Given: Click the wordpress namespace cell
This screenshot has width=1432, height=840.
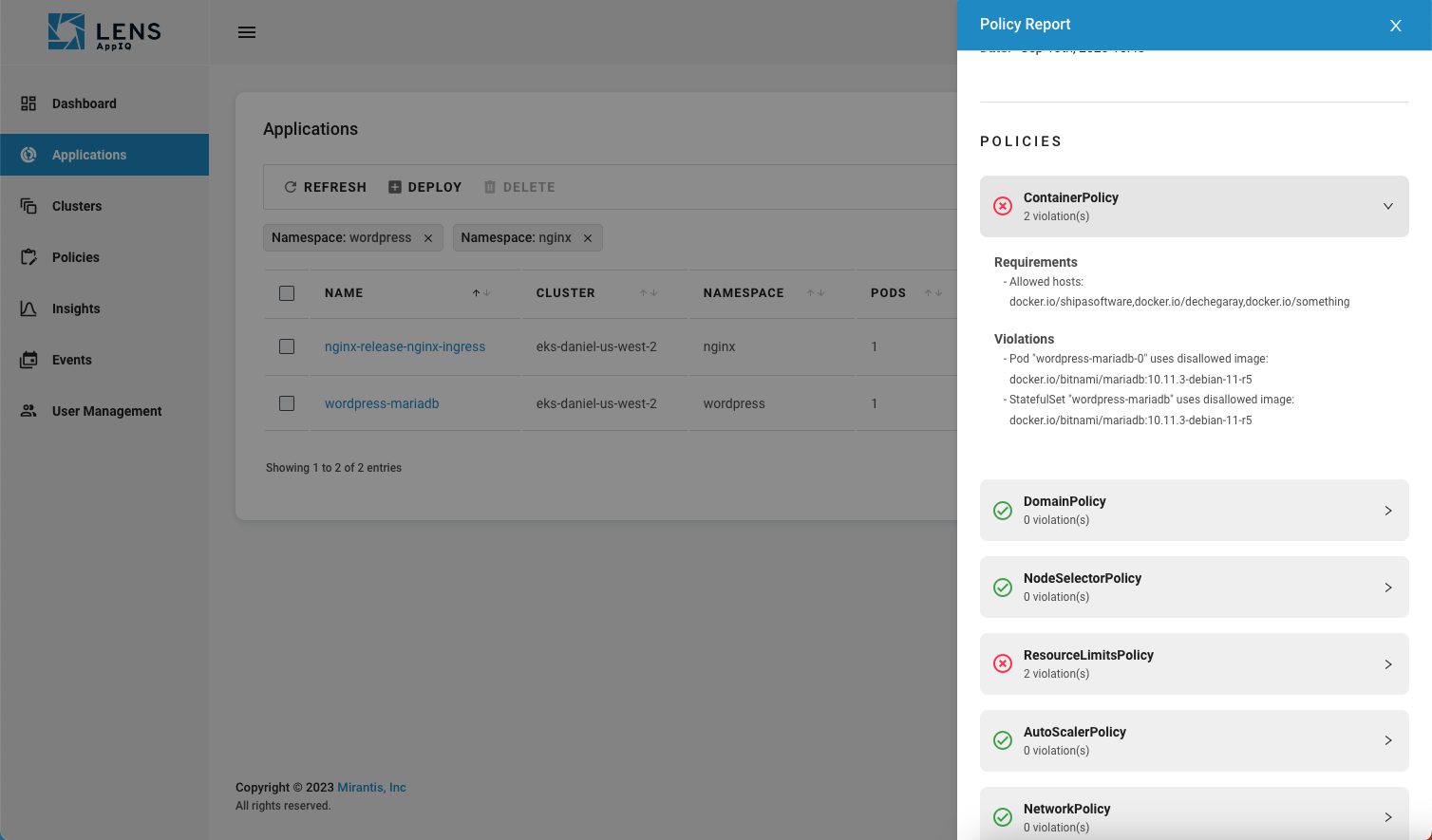Looking at the screenshot, I should 734,403.
